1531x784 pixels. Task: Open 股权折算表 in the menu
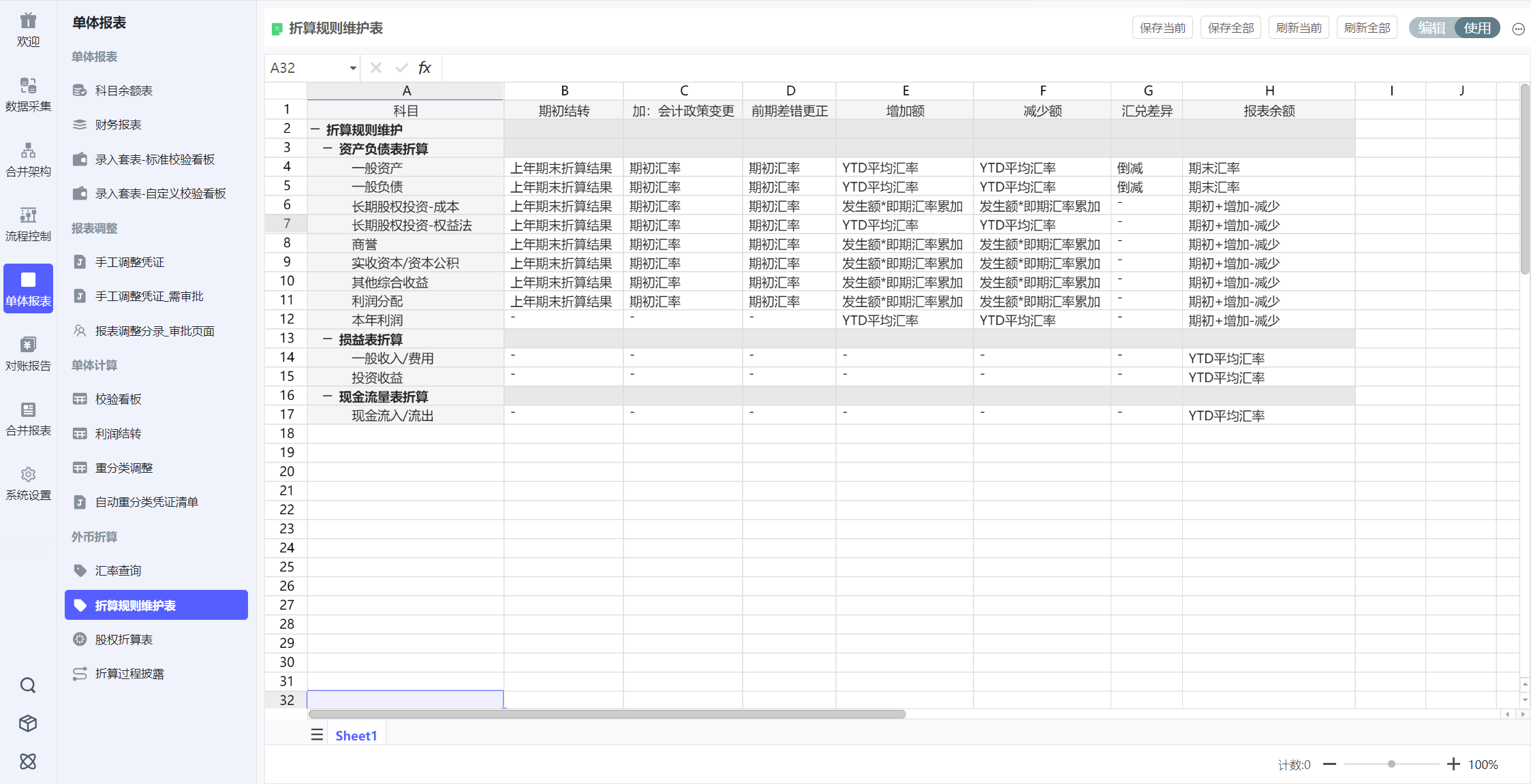(124, 640)
